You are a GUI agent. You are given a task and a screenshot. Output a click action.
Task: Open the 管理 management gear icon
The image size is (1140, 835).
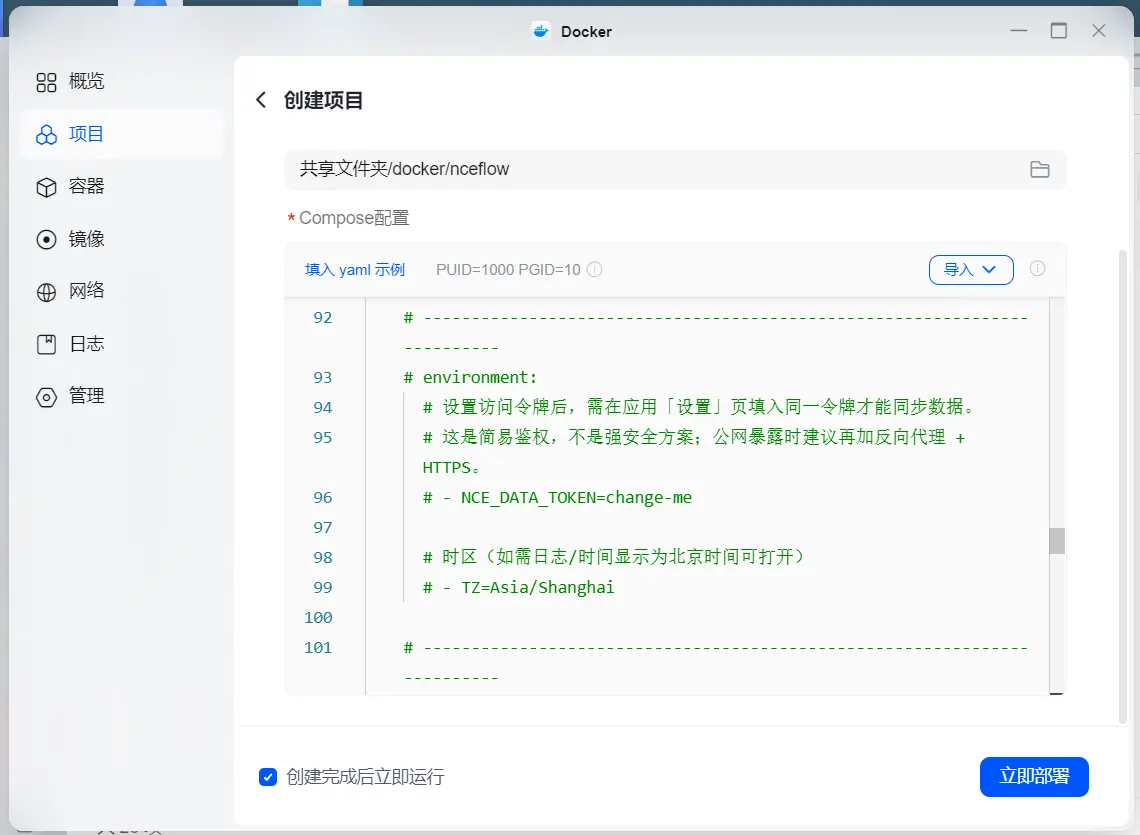pyautogui.click(x=47, y=396)
